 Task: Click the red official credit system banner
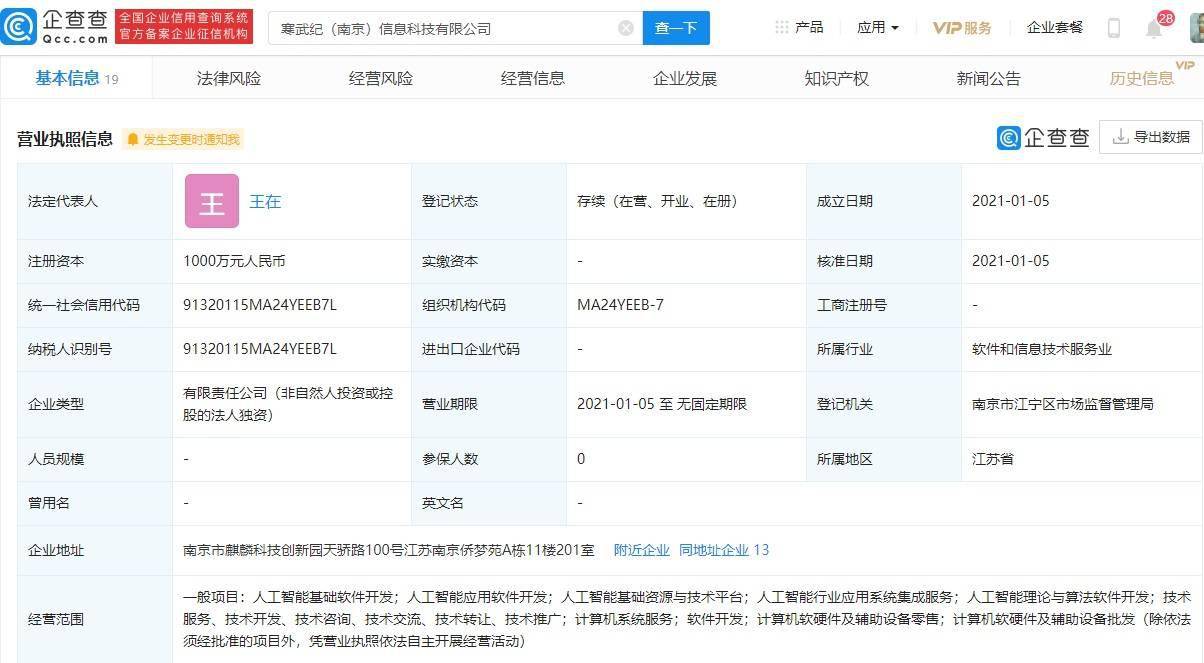pos(184,27)
